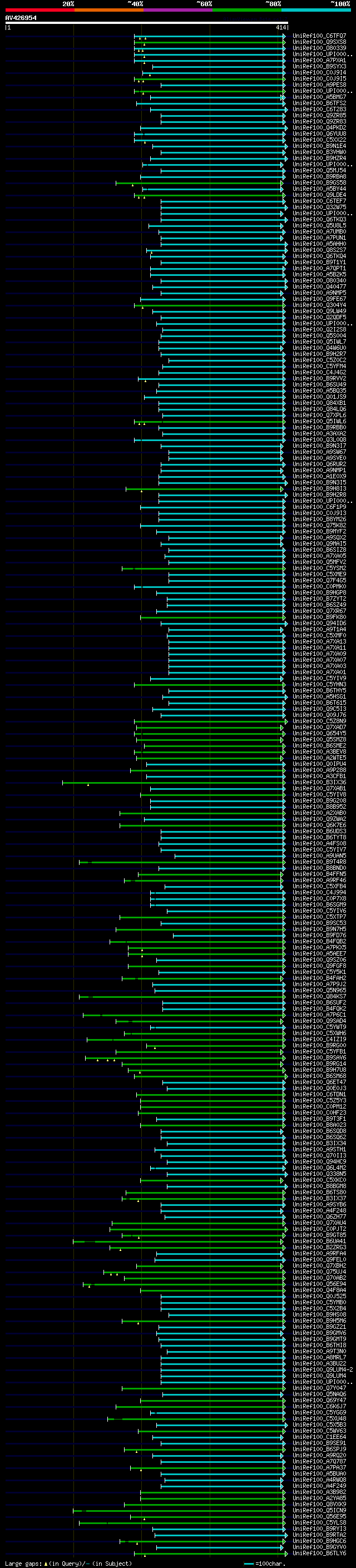Click the green alignment bar for UniRef100_A2XAB0
Viewport: 356px width, 1568px height.
[x=202, y=813]
